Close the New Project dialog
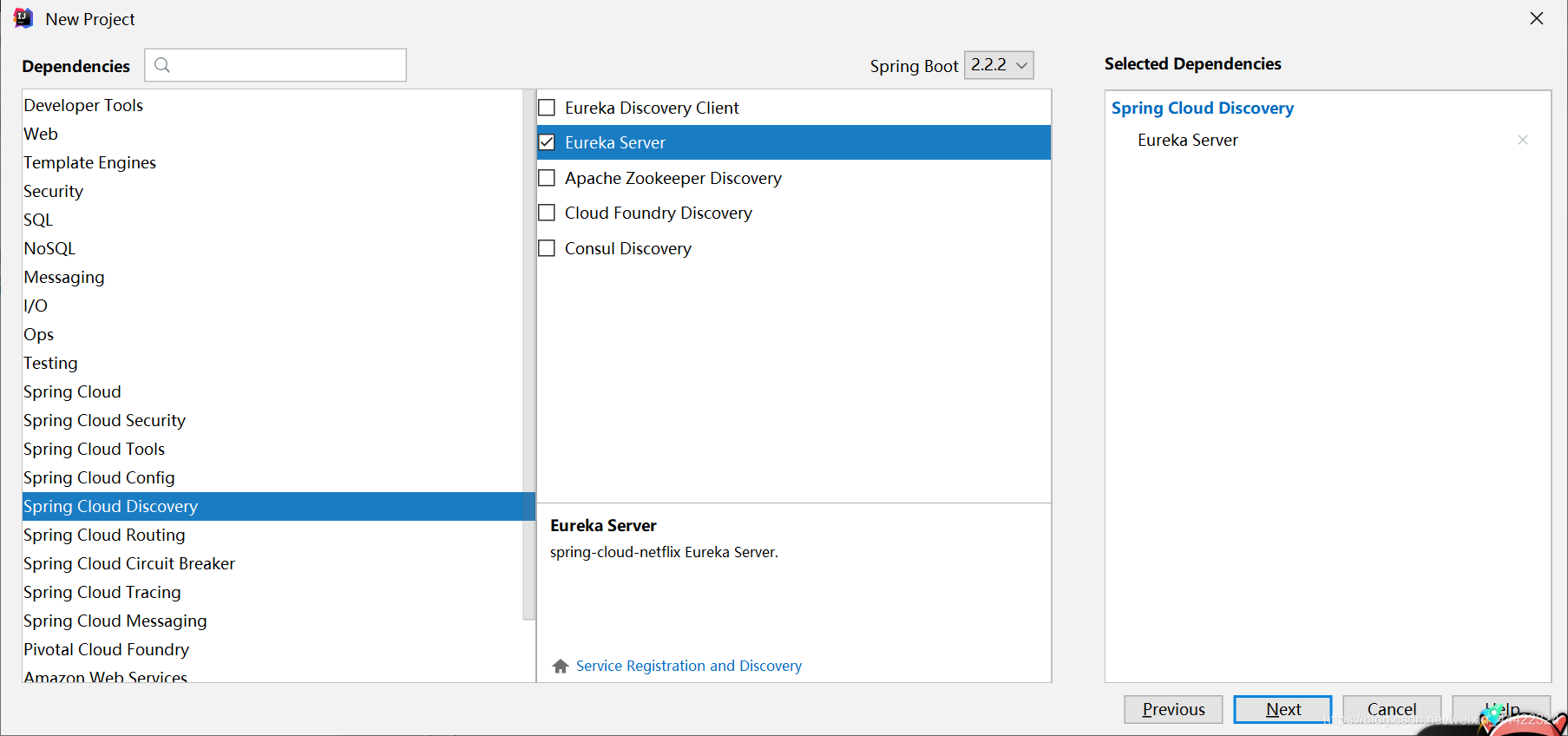This screenshot has height=736, width=1568. coord(1537,18)
